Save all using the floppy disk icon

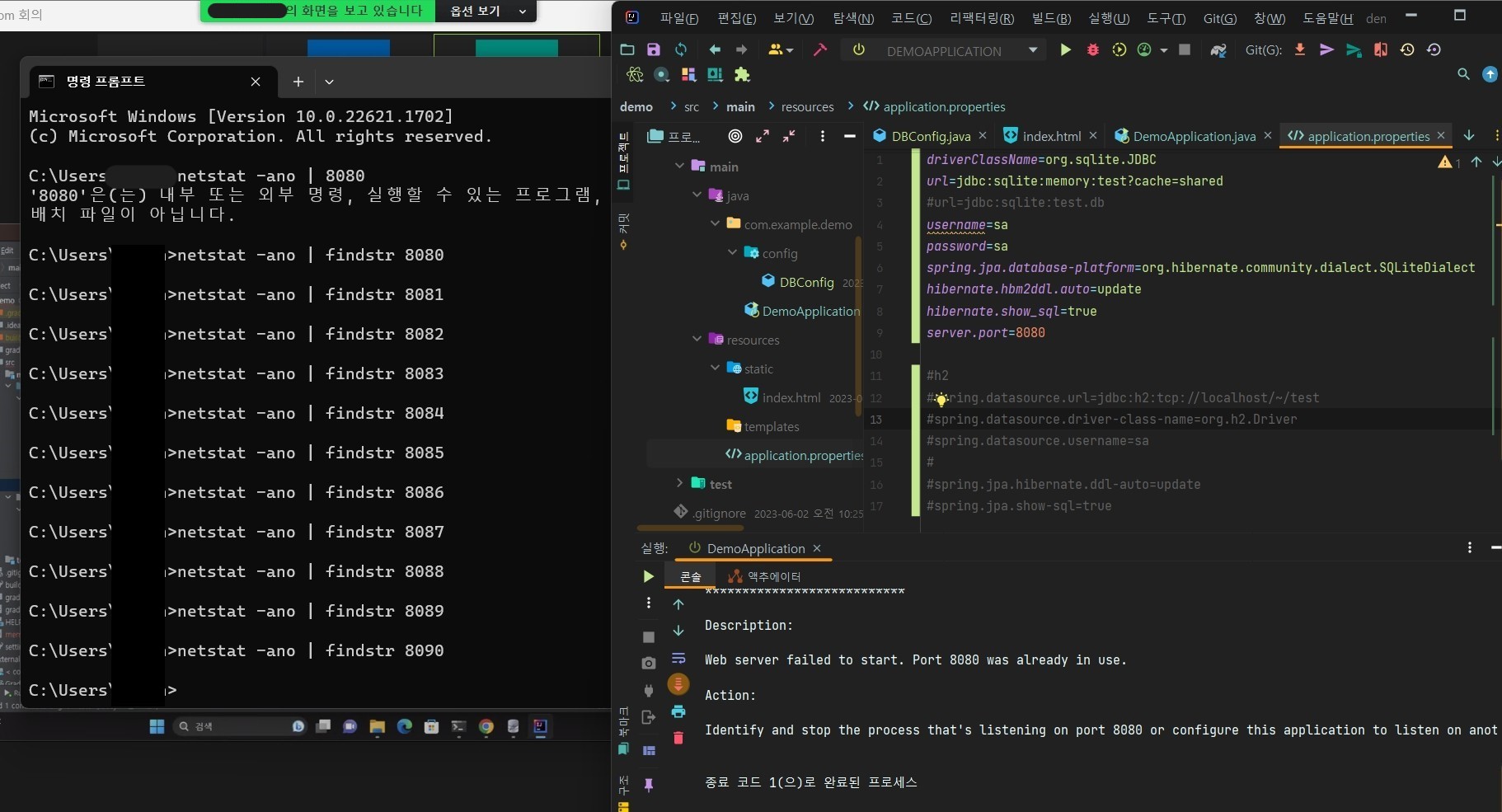pyautogui.click(x=654, y=50)
